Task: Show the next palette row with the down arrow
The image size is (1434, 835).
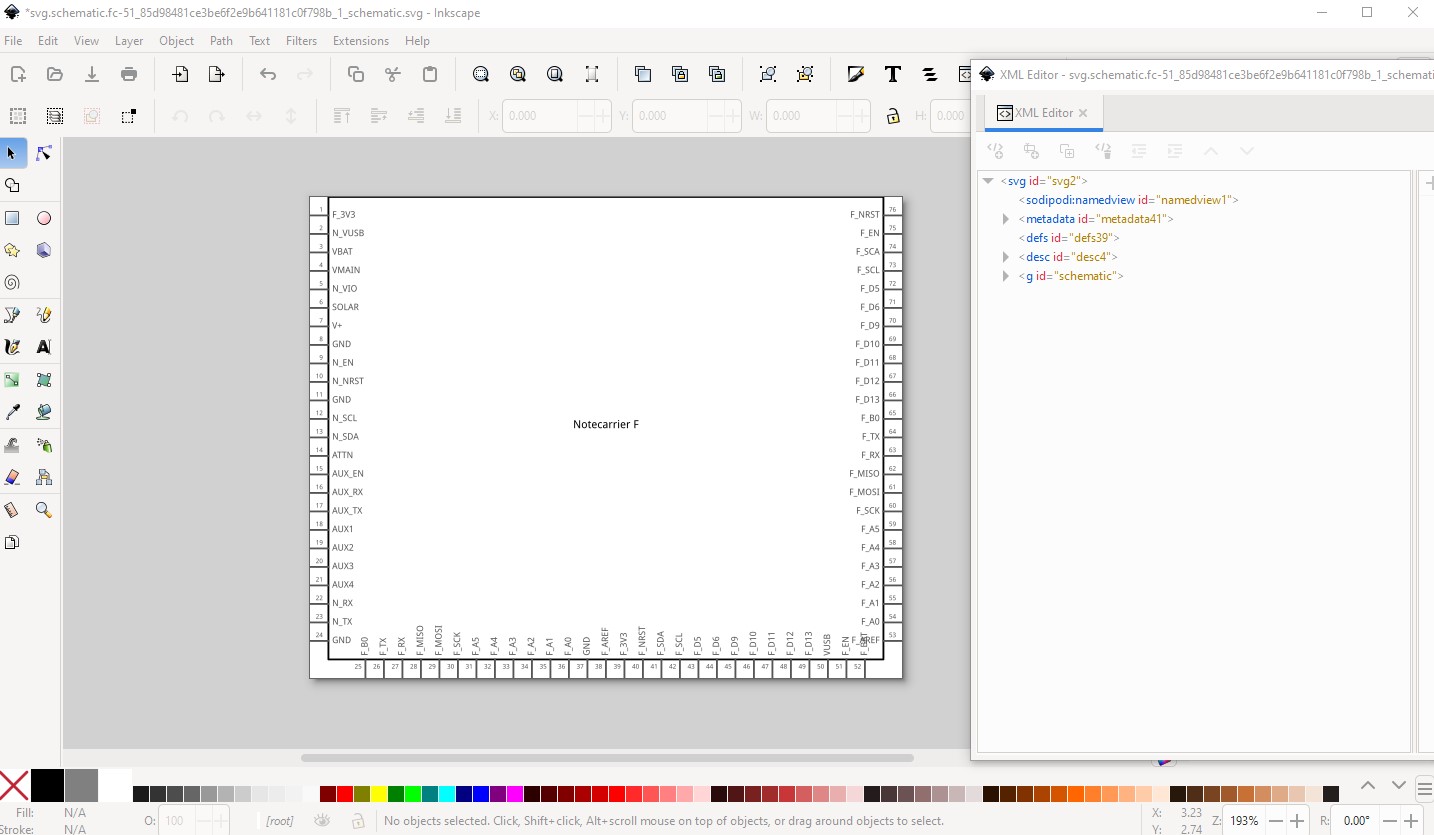Action: click(1399, 786)
